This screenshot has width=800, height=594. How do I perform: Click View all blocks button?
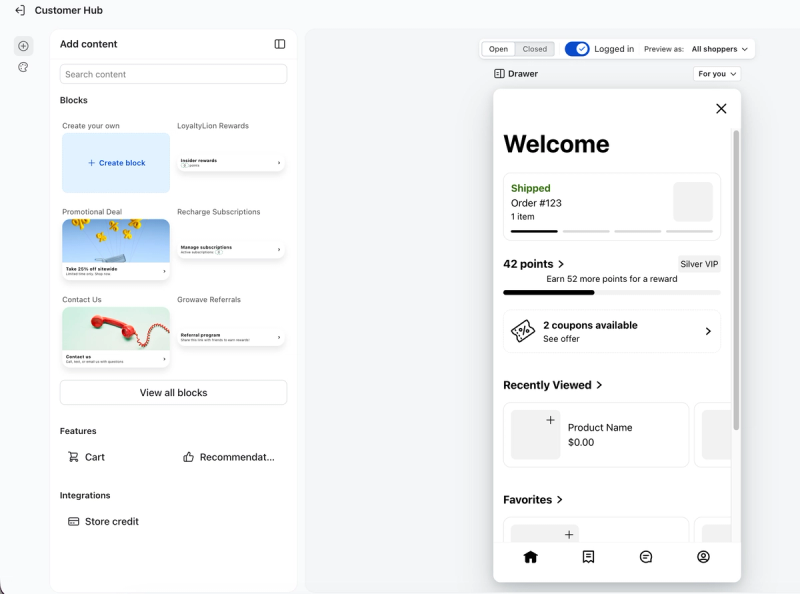tap(173, 392)
